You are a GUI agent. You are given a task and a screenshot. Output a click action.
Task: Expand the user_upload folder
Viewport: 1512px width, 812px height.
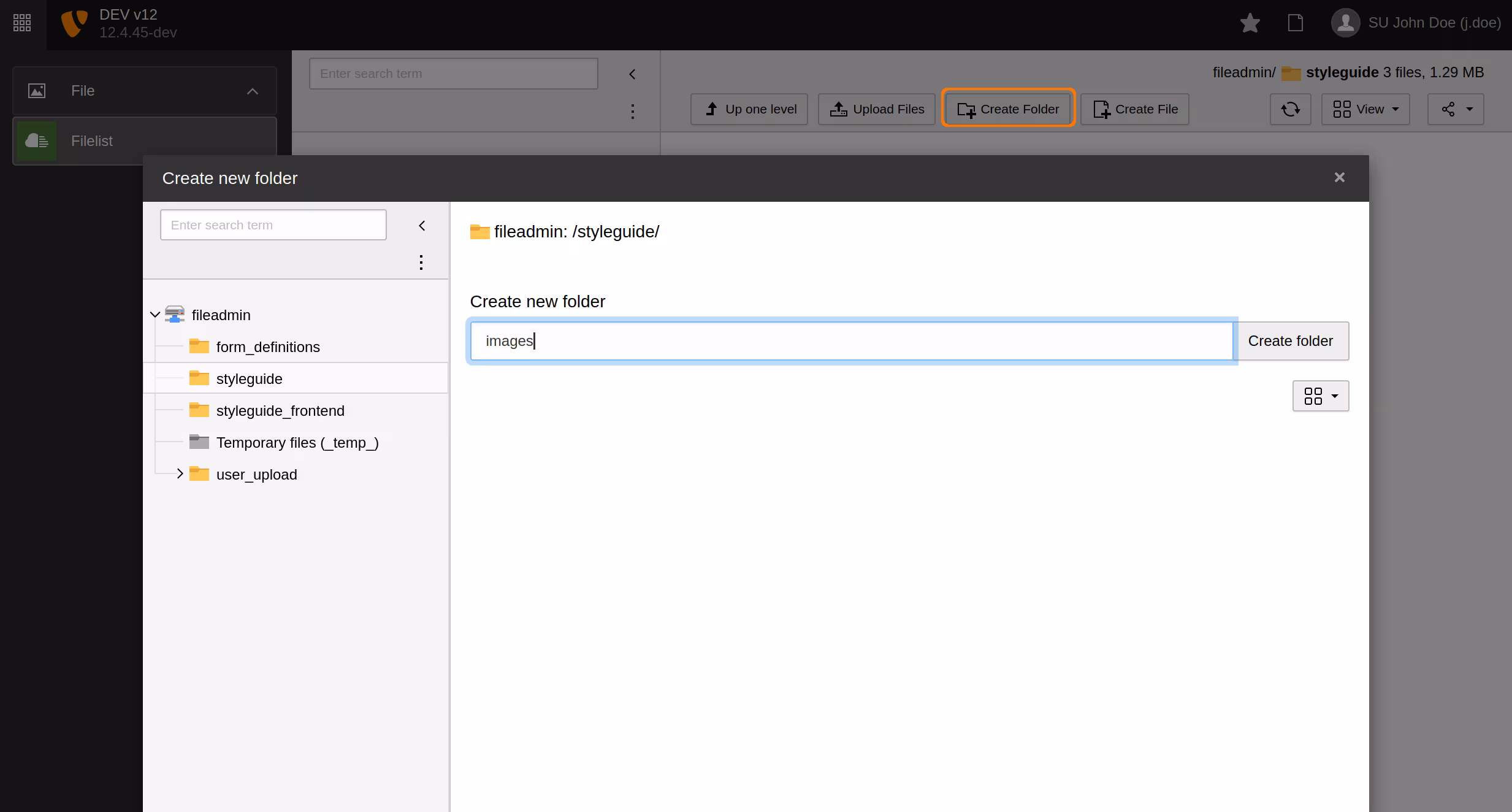tap(179, 473)
